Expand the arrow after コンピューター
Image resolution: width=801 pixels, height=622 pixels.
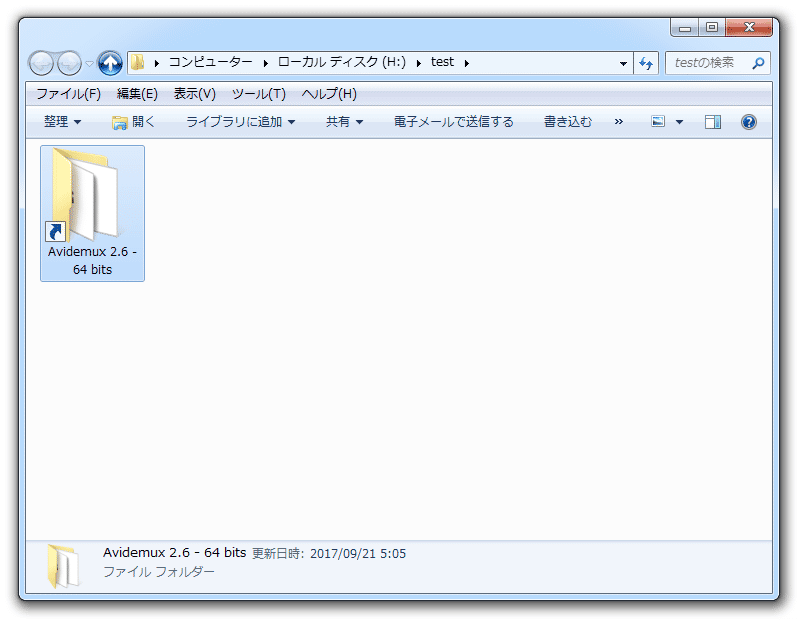tap(266, 63)
